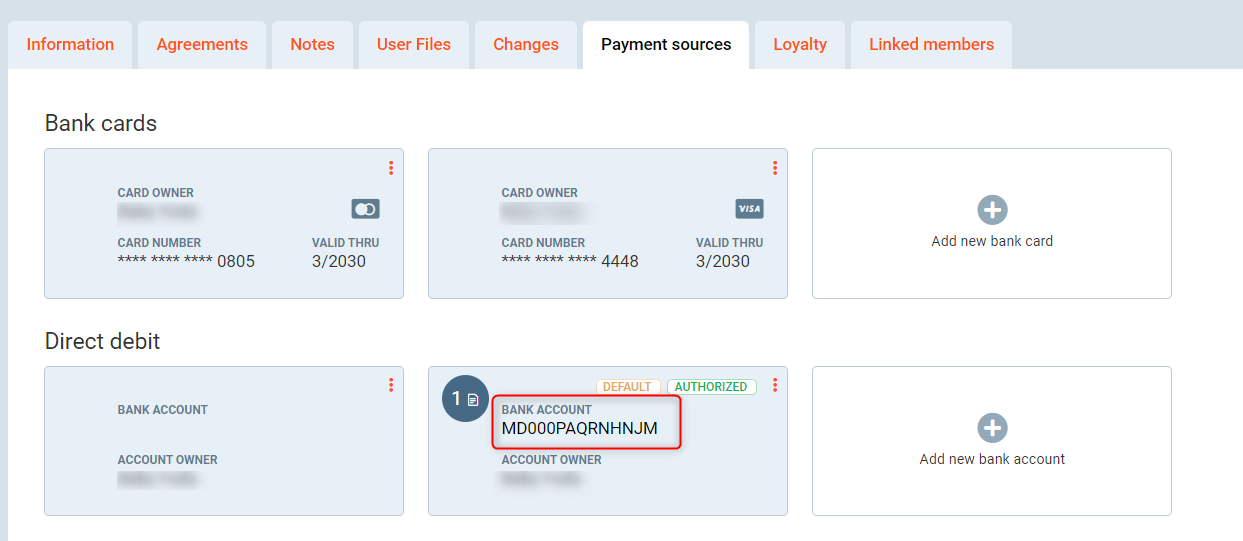Click the DEFAULT badge on the bank account
Image resolution: width=1243 pixels, height=541 pixels.
628,387
